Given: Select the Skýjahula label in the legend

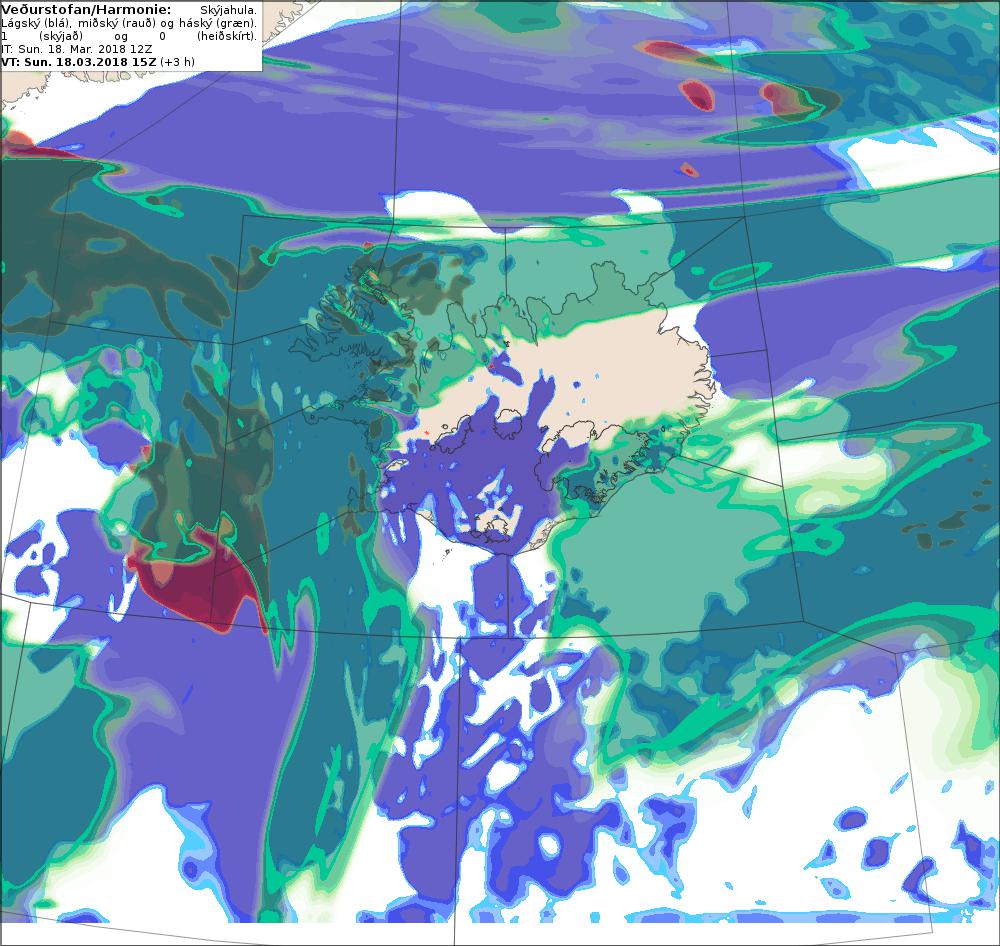Looking at the screenshot, I should 228,10.
